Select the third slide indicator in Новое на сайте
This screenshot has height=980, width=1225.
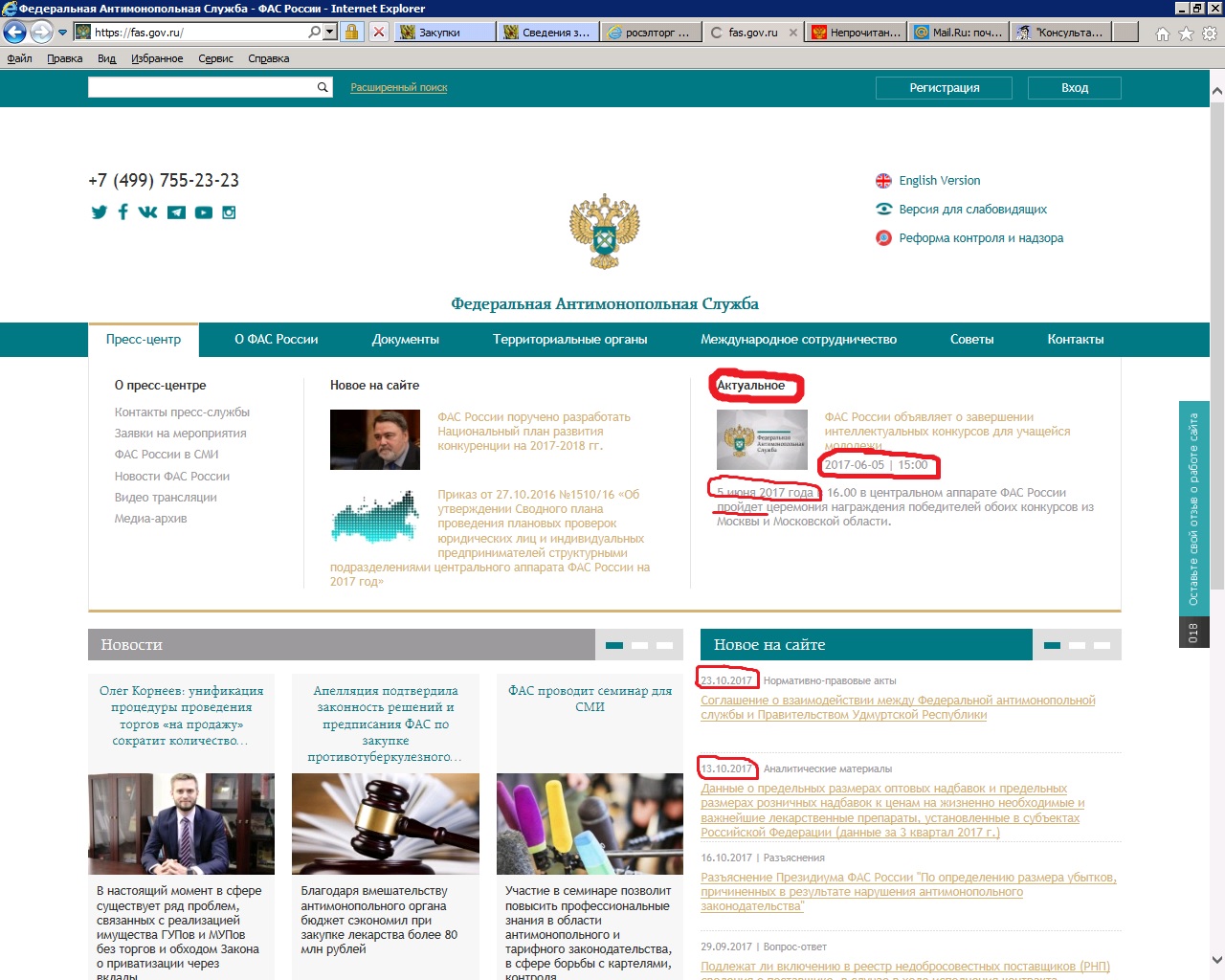(x=1102, y=645)
